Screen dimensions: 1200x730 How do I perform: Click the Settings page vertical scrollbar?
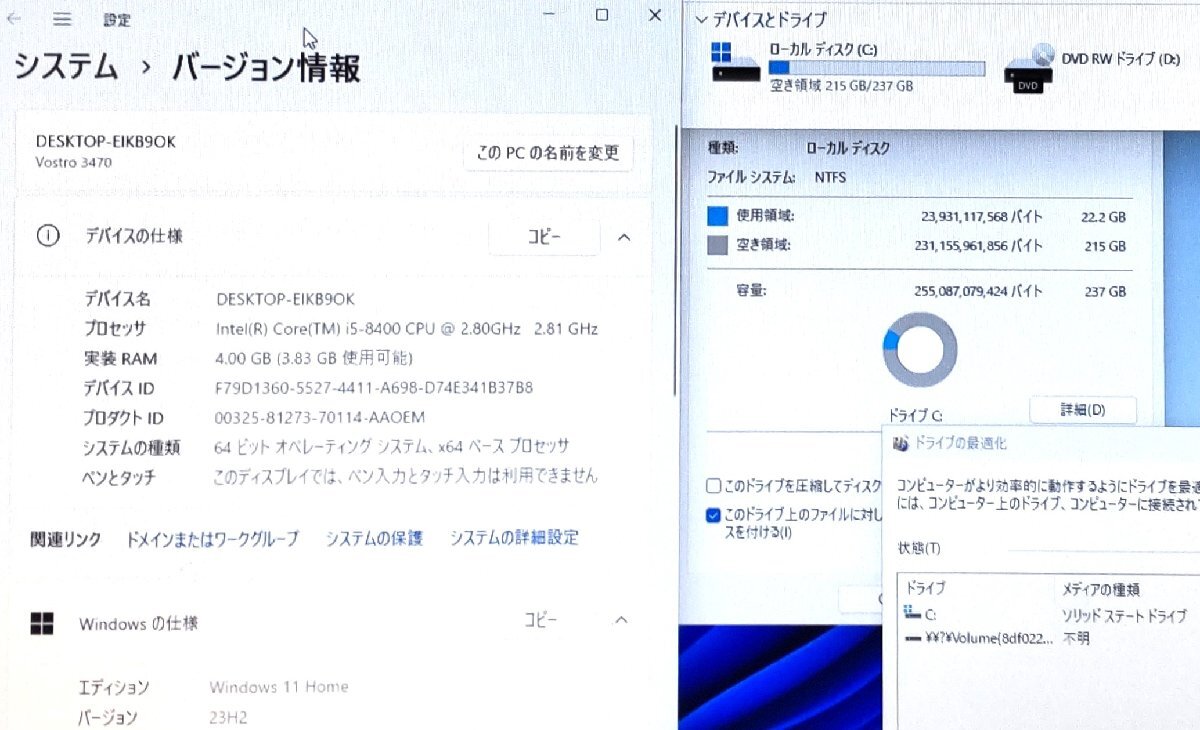click(676, 260)
